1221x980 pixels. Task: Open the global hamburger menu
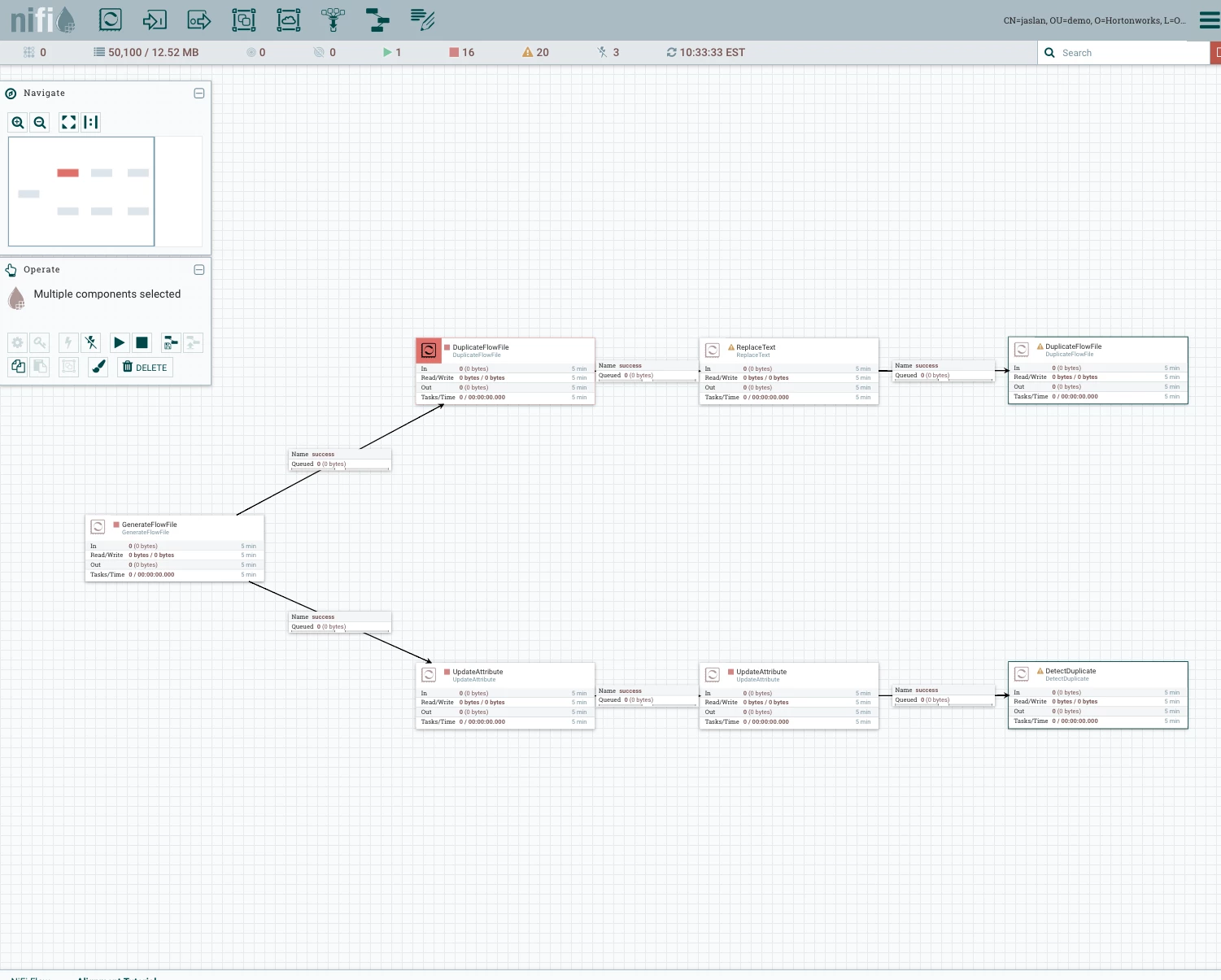[1210, 20]
